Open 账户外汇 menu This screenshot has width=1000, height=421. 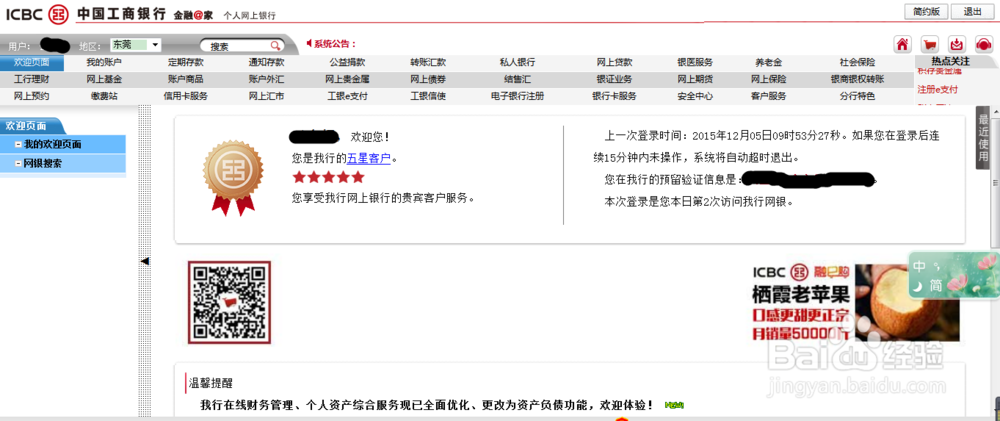pos(267,80)
